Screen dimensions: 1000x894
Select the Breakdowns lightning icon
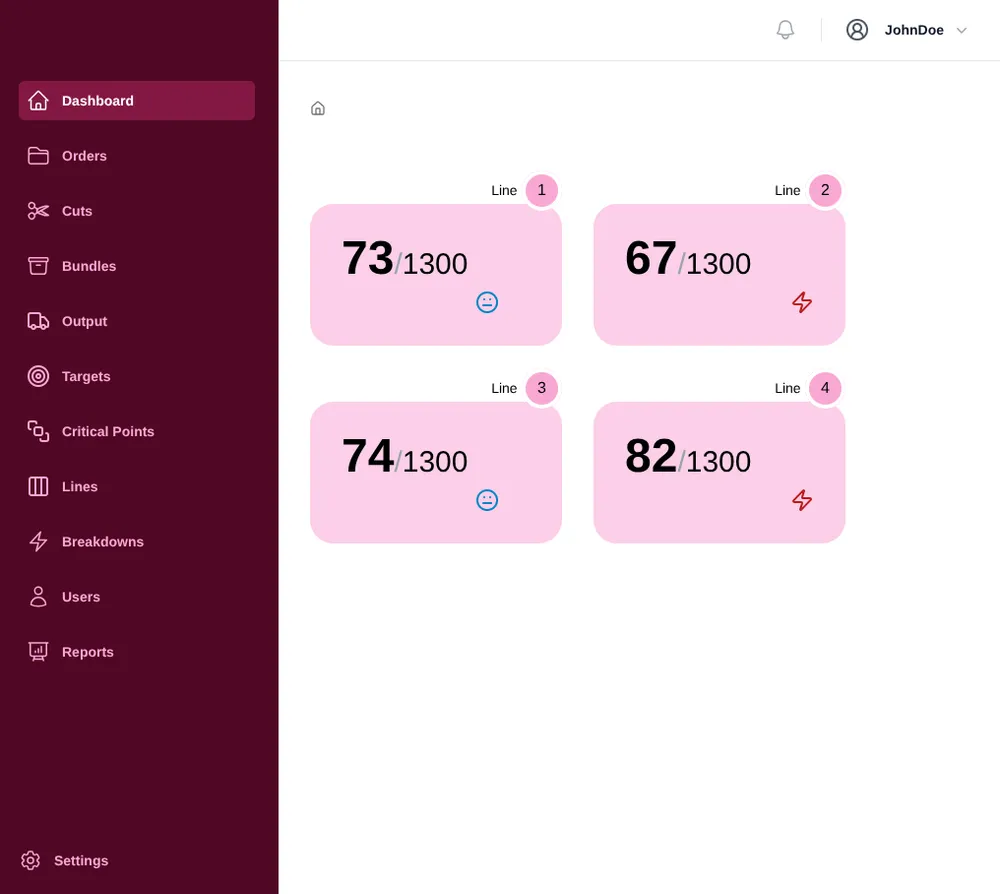[37, 540]
